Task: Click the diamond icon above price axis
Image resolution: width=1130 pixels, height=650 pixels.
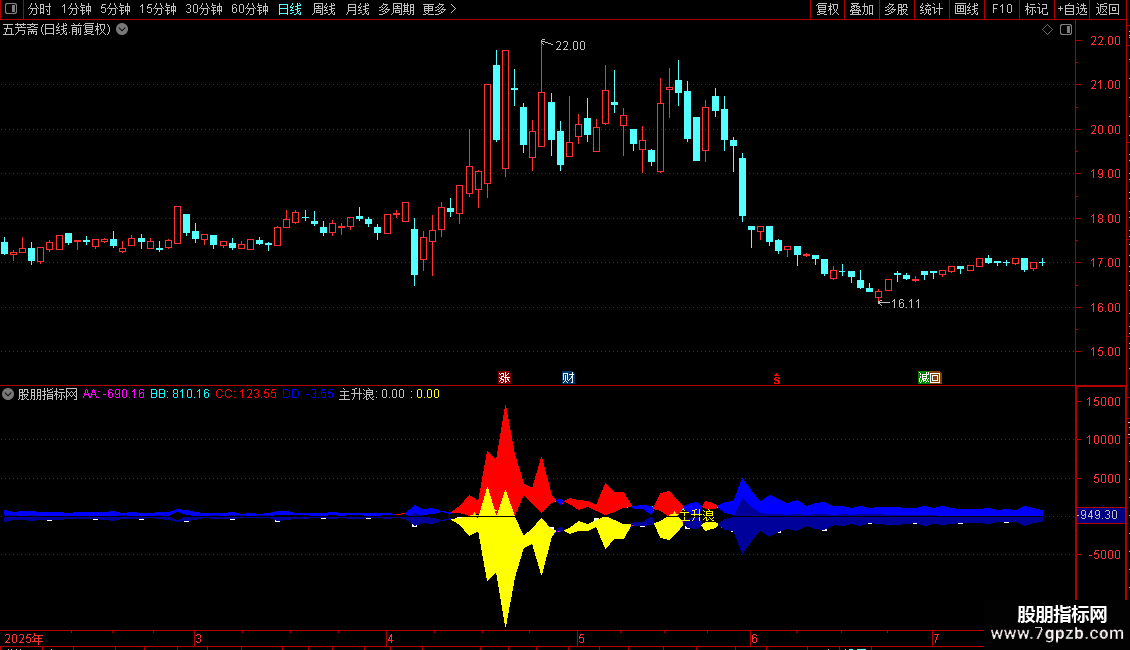Action: pos(1047,30)
